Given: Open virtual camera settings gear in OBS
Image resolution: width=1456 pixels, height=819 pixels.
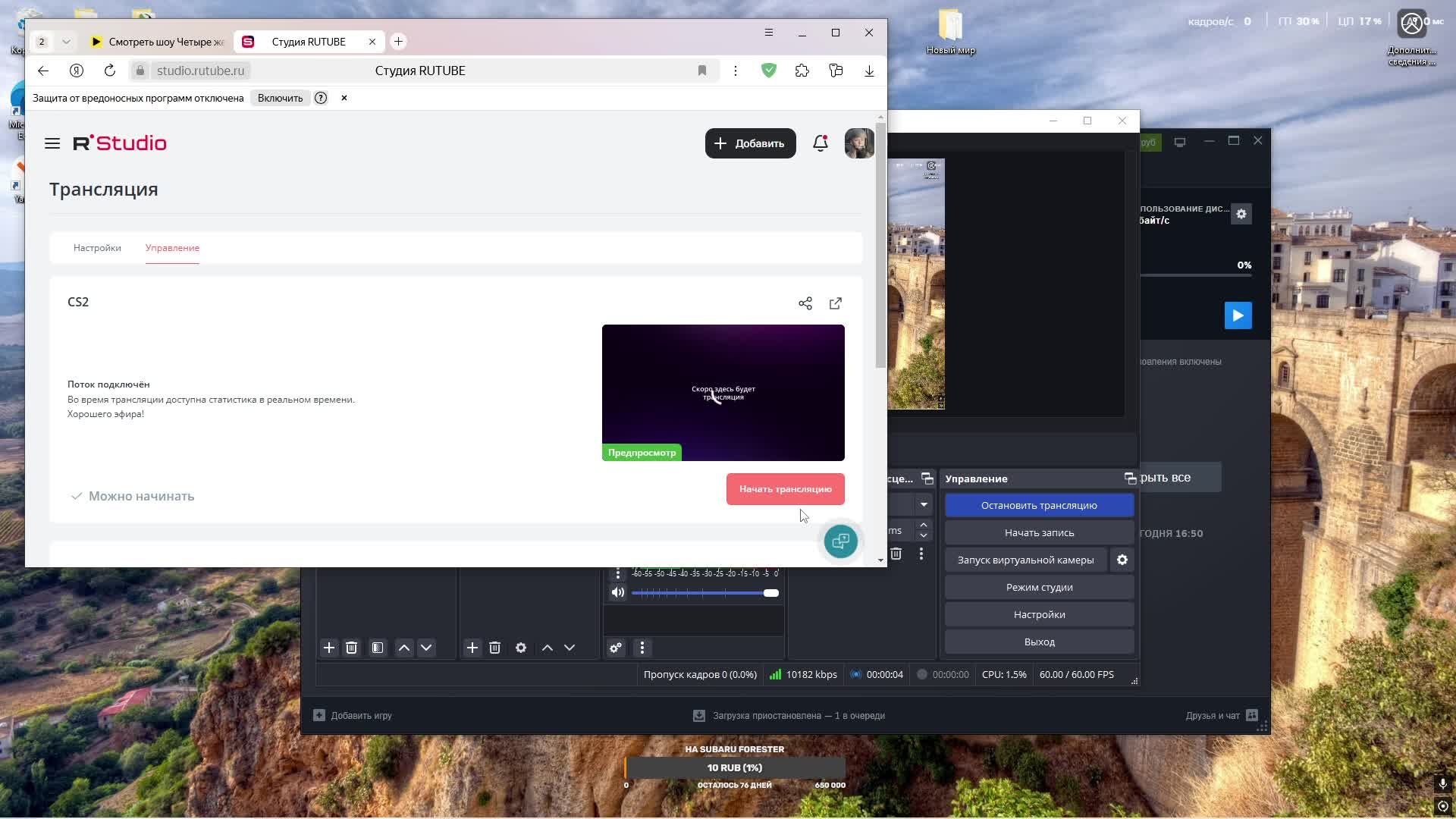Looking at the screenshot, I should 1122,560.
